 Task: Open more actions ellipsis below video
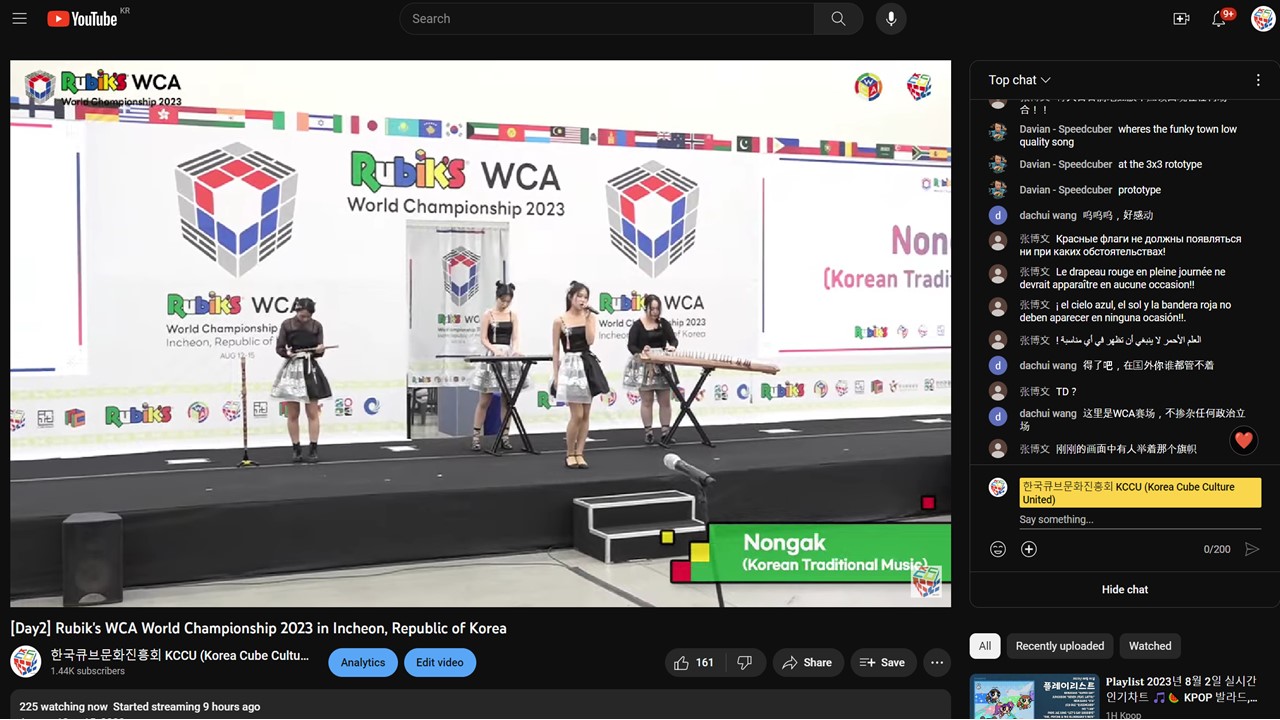click(936, 662)
